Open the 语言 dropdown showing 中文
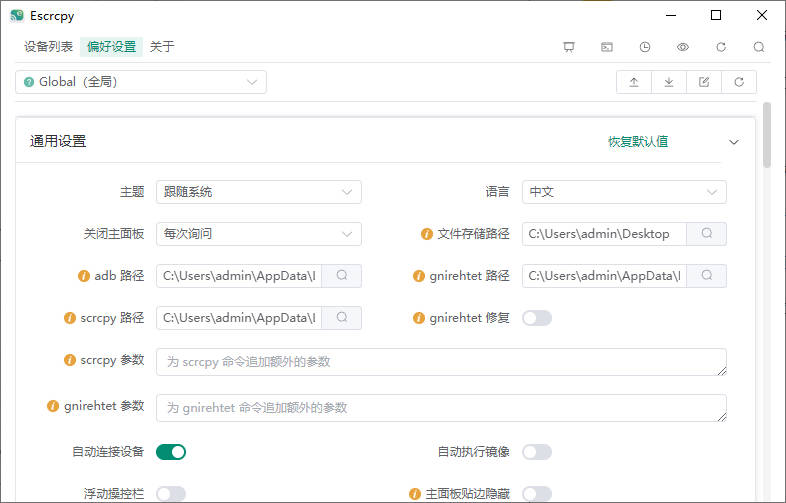This screenshot has width=786, height=503. [624, 192]
